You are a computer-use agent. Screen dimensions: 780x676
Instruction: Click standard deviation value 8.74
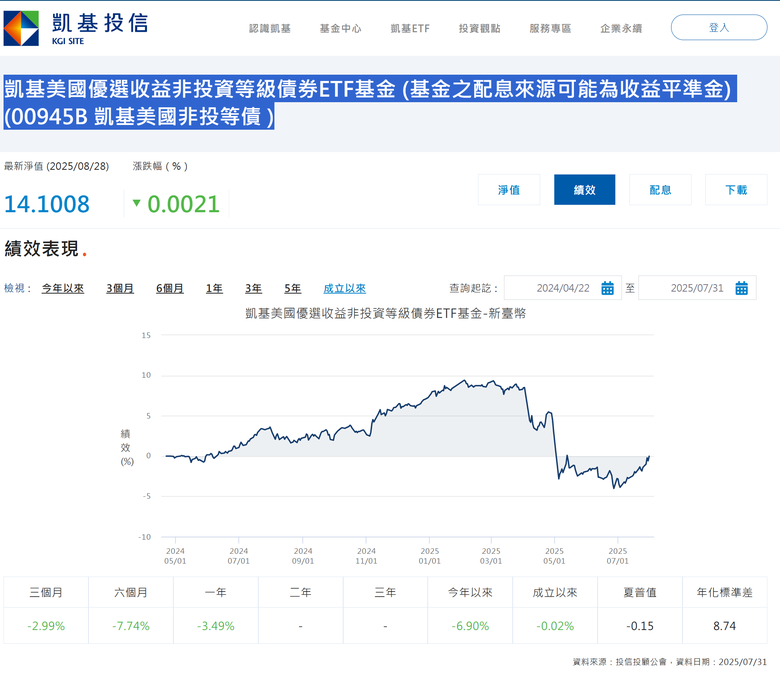click(x=725, y=626)
